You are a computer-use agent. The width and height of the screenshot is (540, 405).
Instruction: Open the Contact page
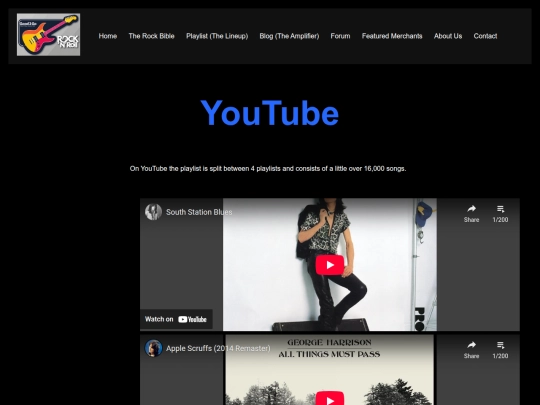485,36
